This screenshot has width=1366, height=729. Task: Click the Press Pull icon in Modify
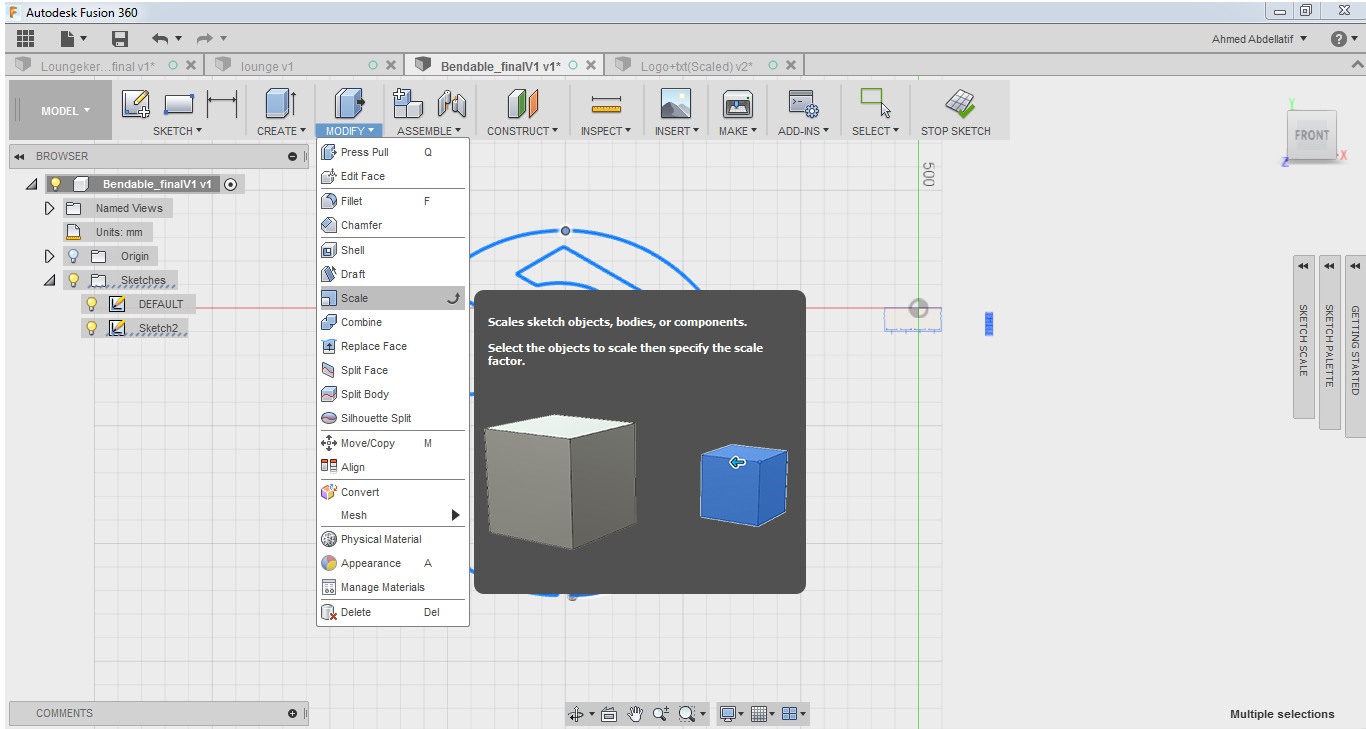pos(348,104)
